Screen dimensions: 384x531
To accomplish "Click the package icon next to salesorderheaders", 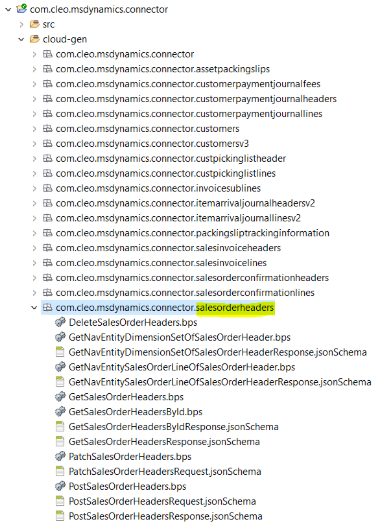I will click(x=48, y=307).
